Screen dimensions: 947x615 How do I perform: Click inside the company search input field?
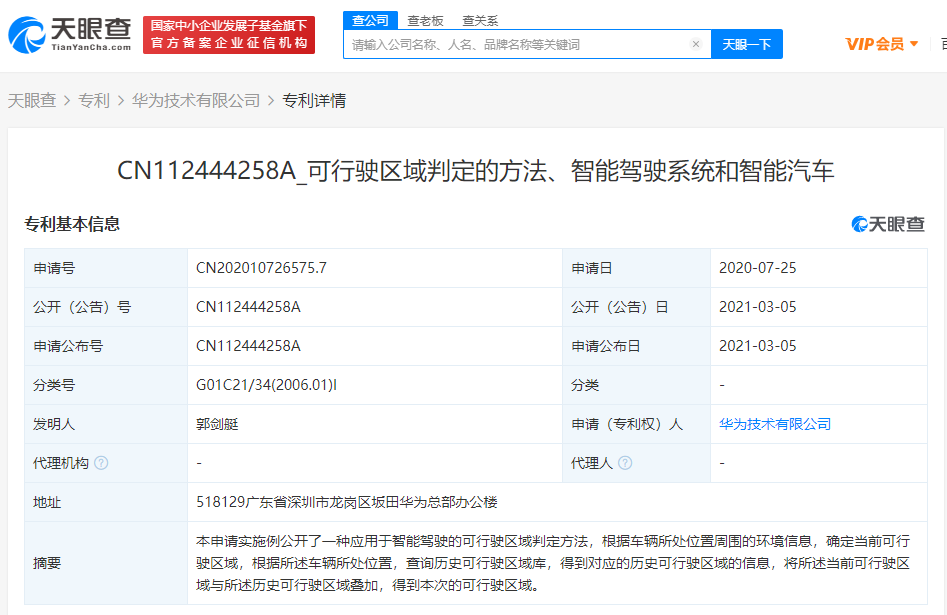coord(520,44)
